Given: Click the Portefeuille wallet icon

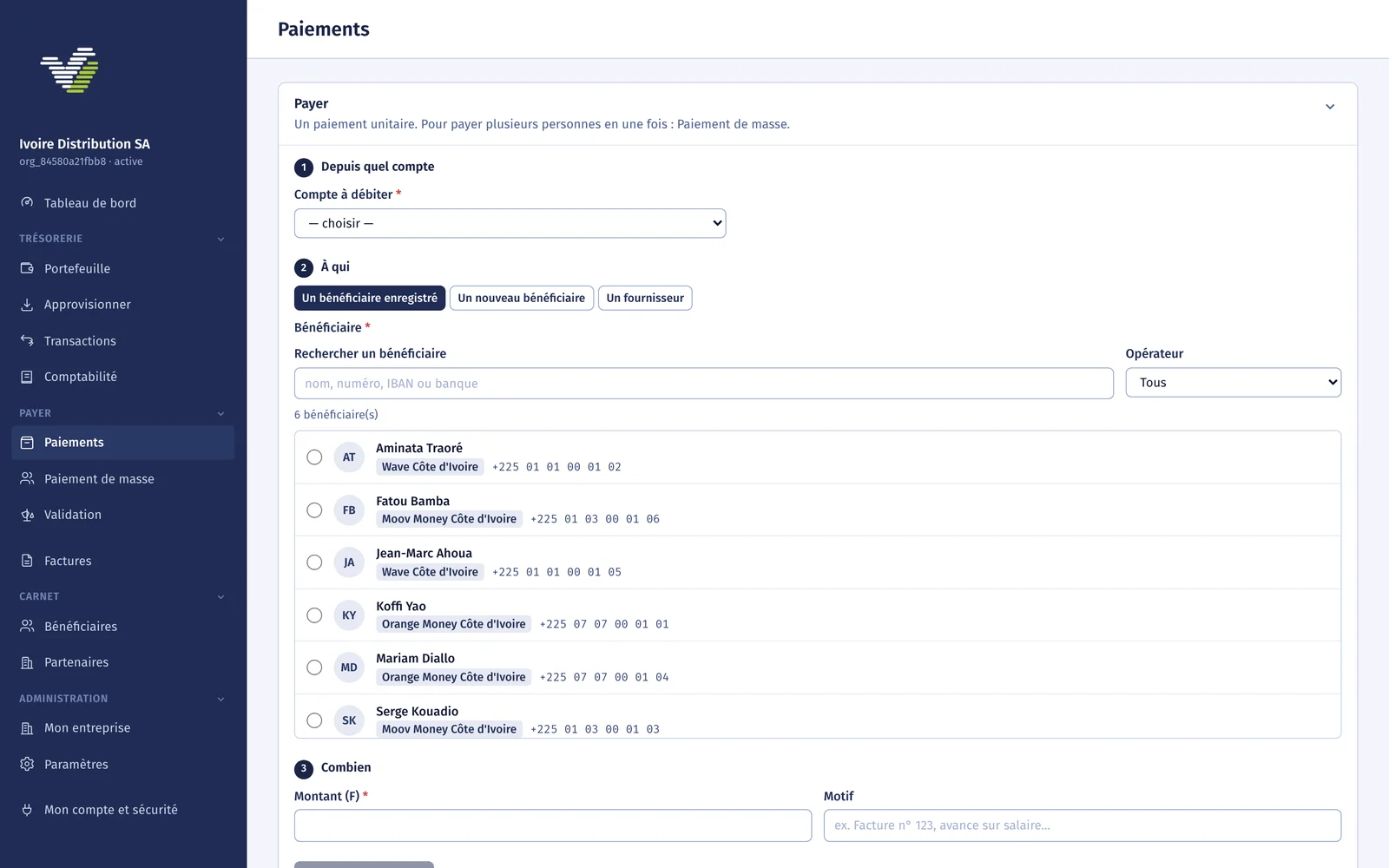Looking at the screenshot, I should click(x=27, y=268).
